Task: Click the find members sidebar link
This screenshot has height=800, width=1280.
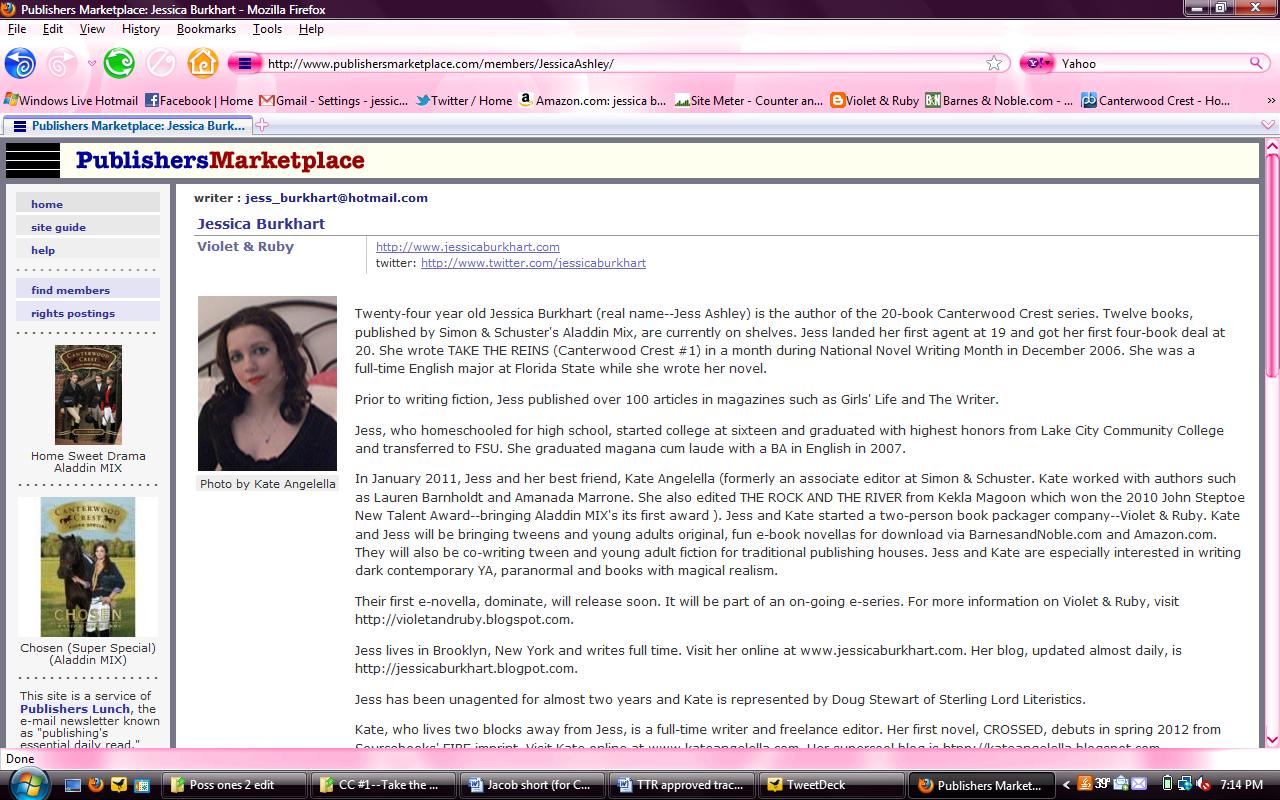Action: 70,290
